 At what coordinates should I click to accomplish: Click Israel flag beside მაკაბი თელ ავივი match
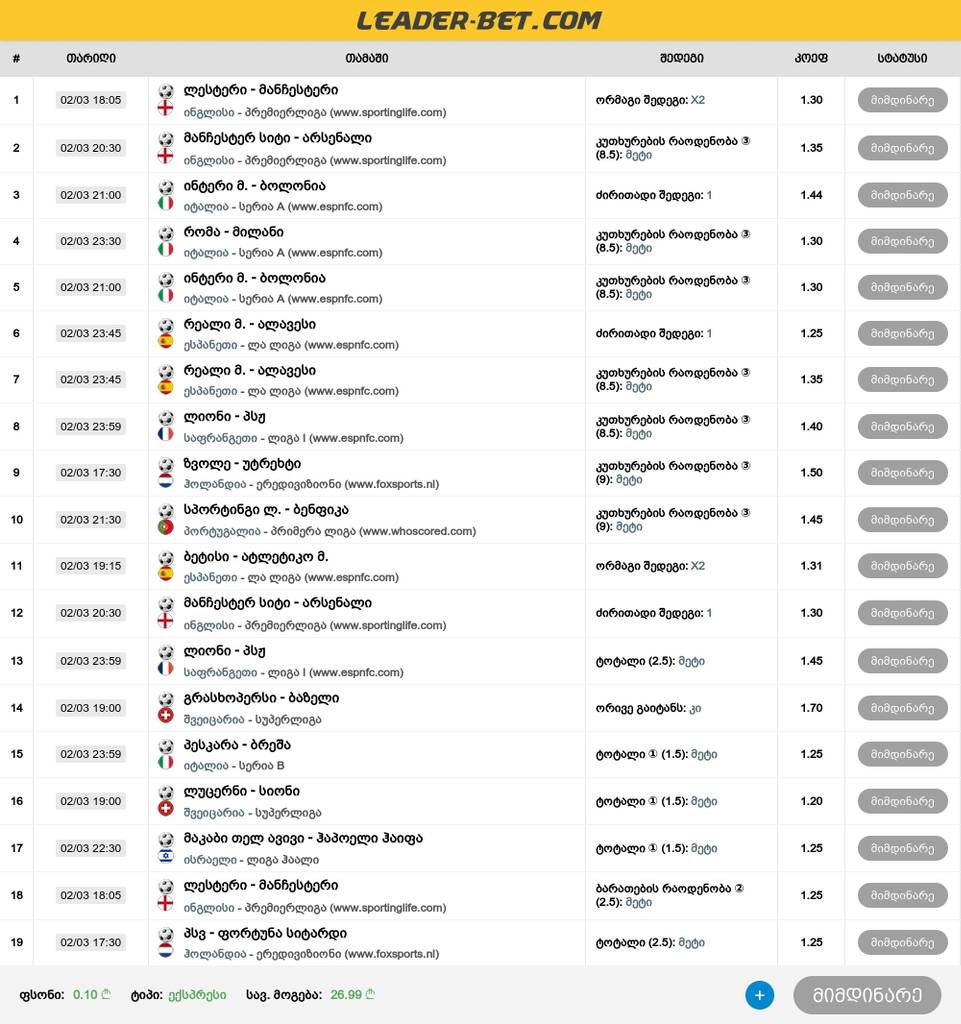[x=166, y=856]
